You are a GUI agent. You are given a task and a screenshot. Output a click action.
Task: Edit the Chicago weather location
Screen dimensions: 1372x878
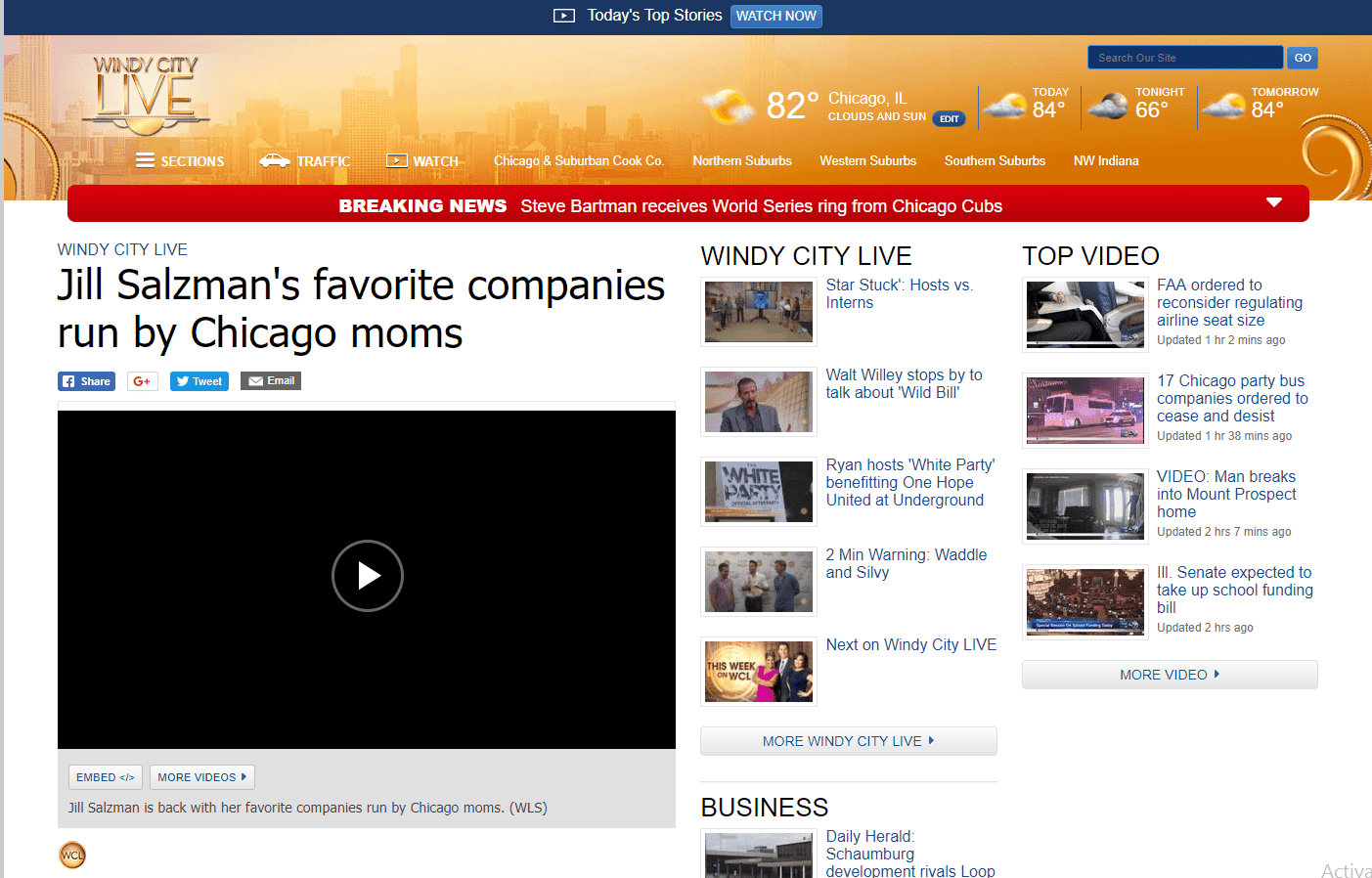950,119
